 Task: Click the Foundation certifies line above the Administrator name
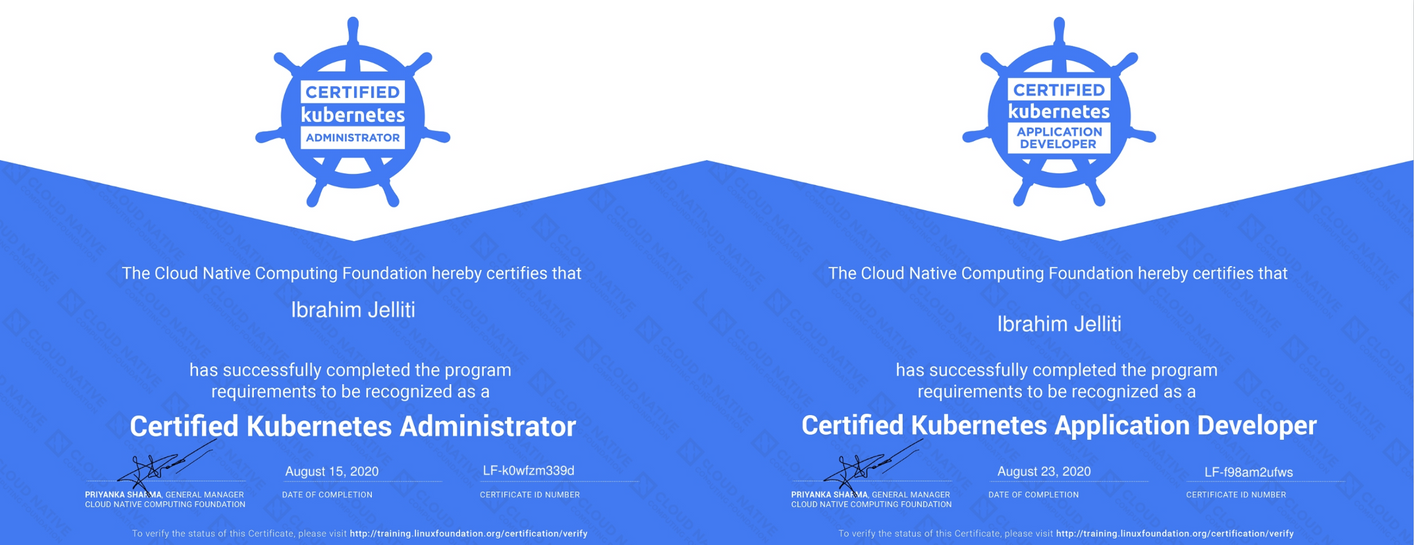click(x=352, y=273)
